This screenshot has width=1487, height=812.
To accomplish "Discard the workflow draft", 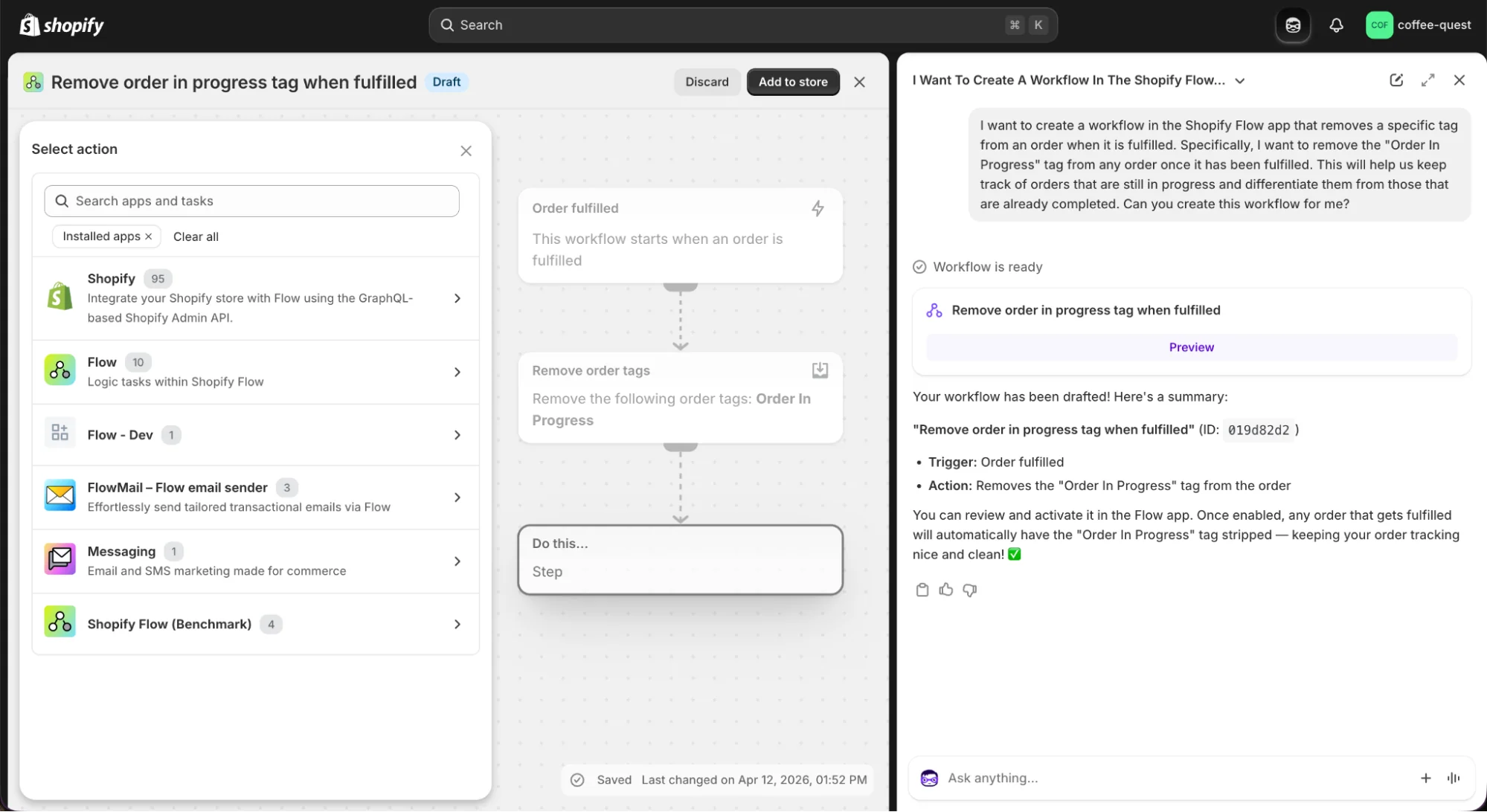I will (707, 82).
